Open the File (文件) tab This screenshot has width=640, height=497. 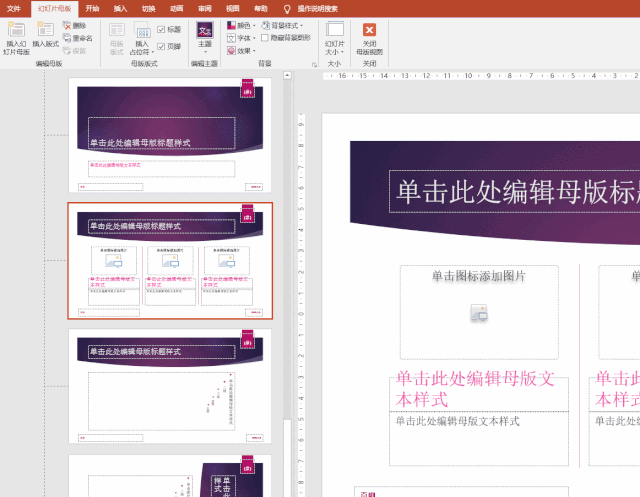click(14, 8)
